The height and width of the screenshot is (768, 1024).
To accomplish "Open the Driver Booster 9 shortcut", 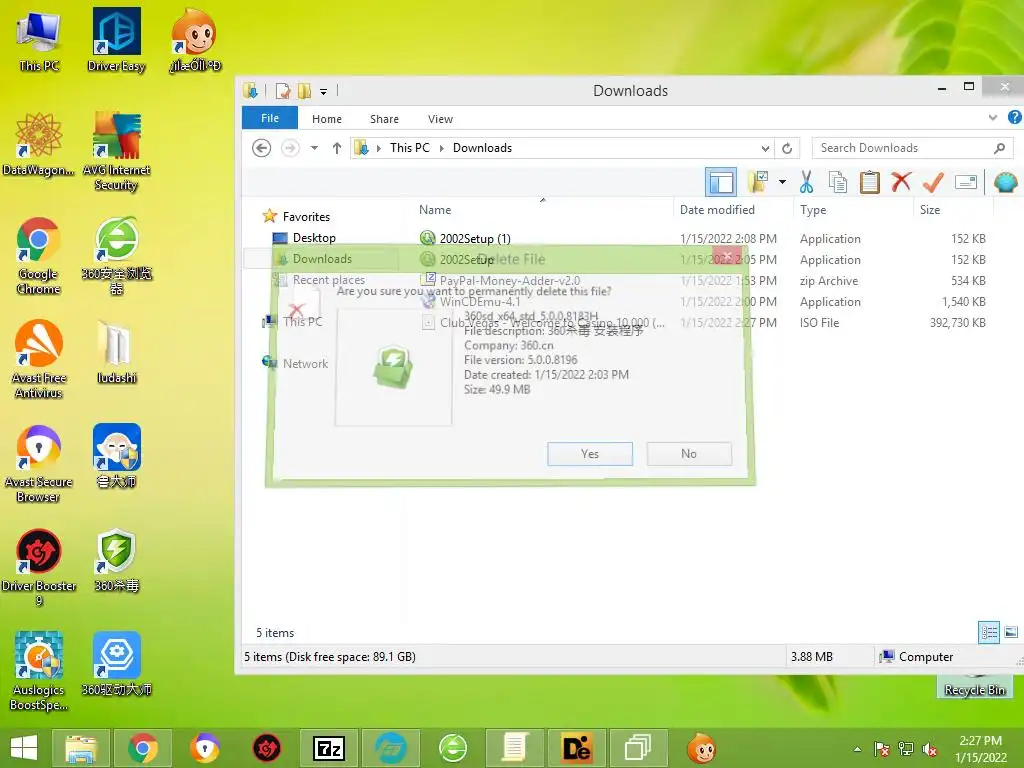I will tap(39, 567).
